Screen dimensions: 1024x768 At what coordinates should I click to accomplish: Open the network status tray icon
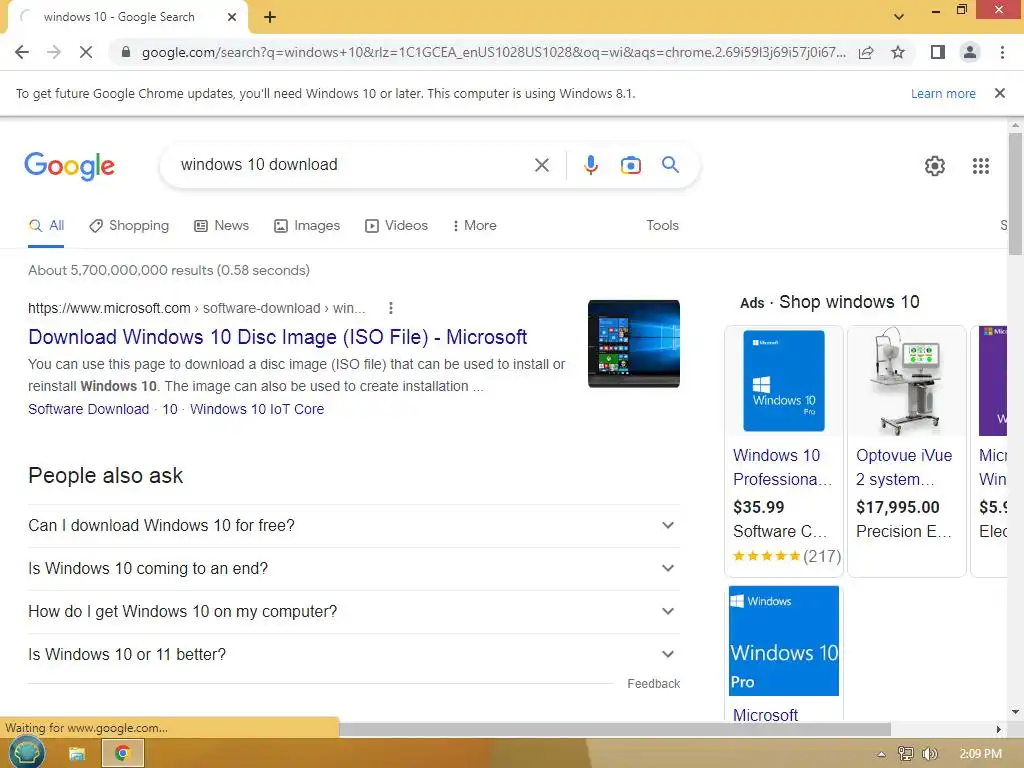click(x=906, y=754)
